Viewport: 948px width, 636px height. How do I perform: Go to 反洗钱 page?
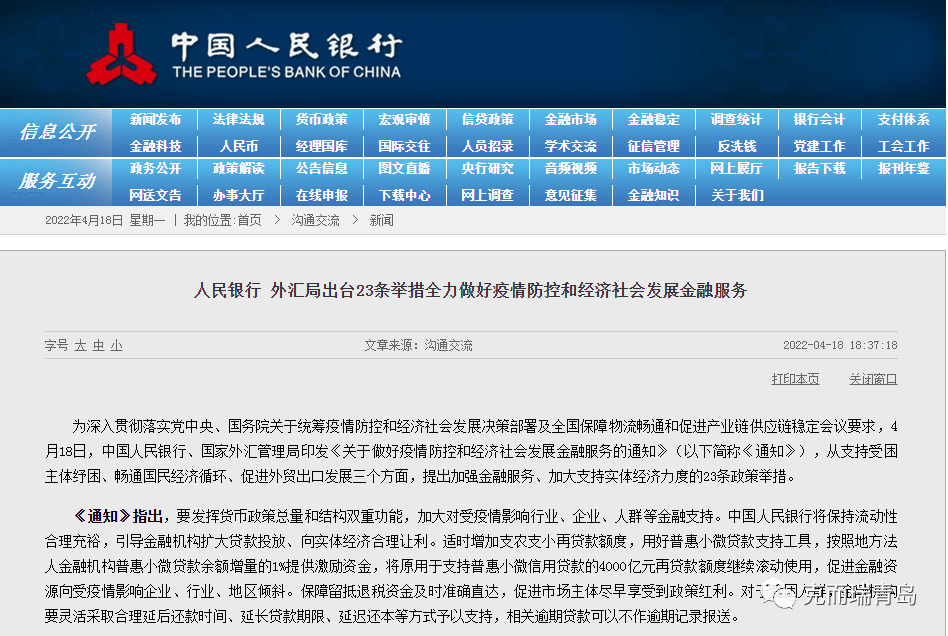(736, 146)
